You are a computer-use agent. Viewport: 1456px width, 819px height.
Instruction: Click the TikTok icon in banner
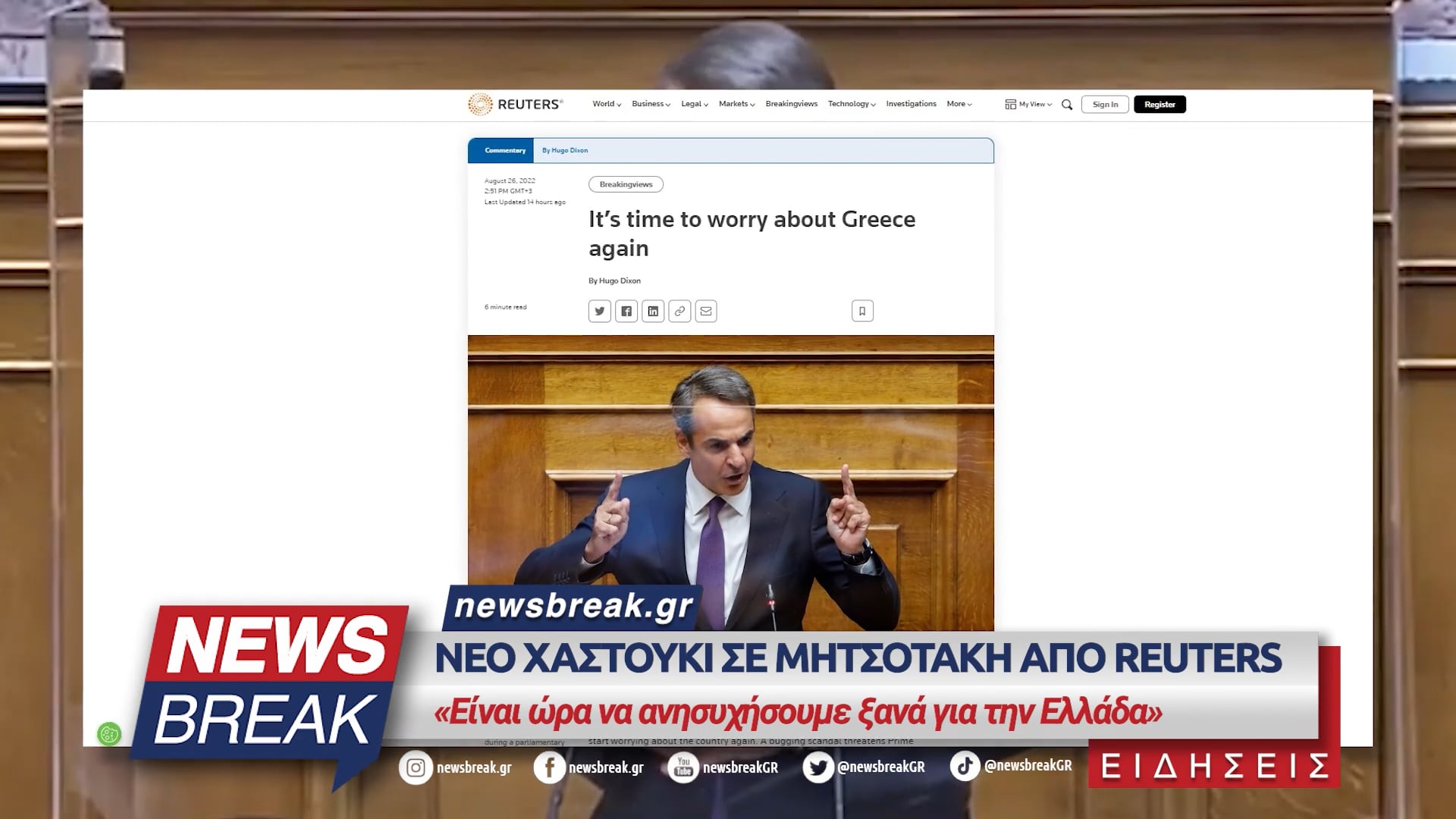(965, 766)
